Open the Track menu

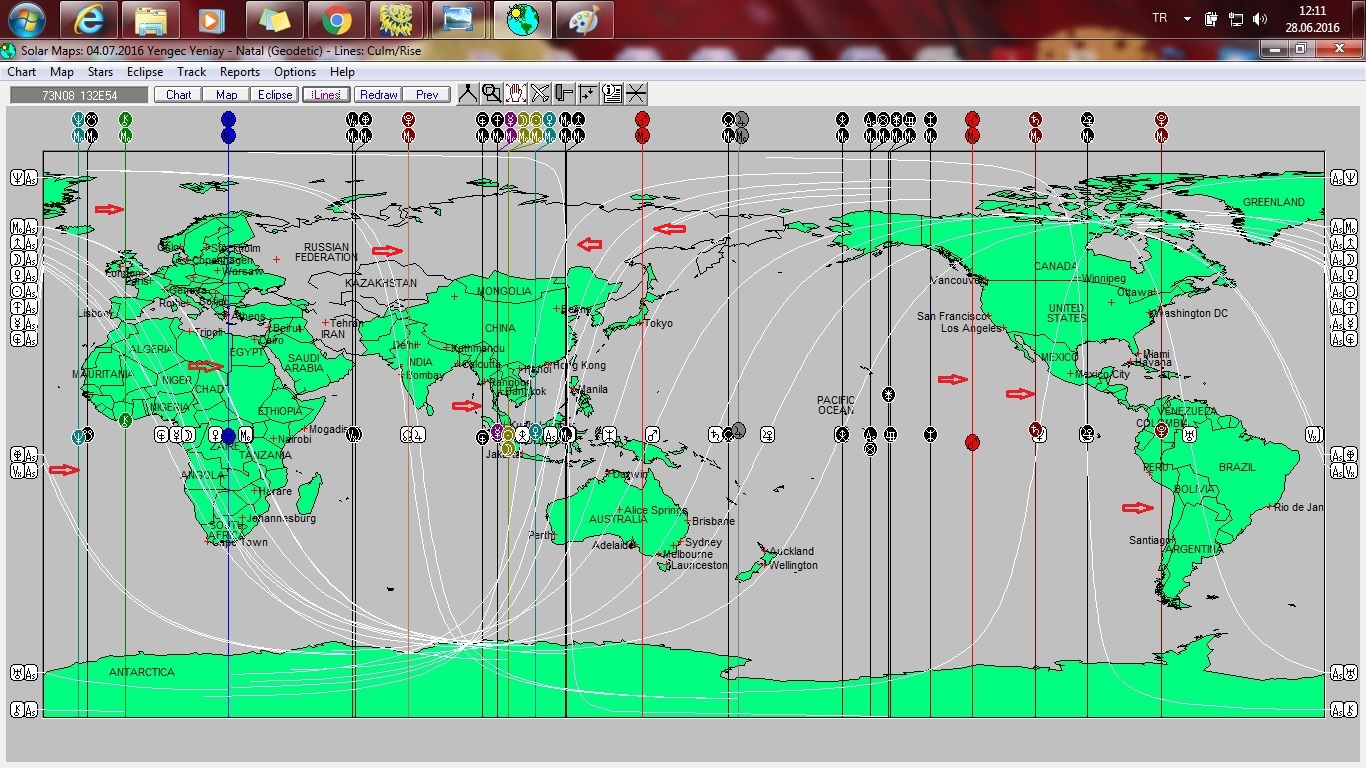[191, 72]
